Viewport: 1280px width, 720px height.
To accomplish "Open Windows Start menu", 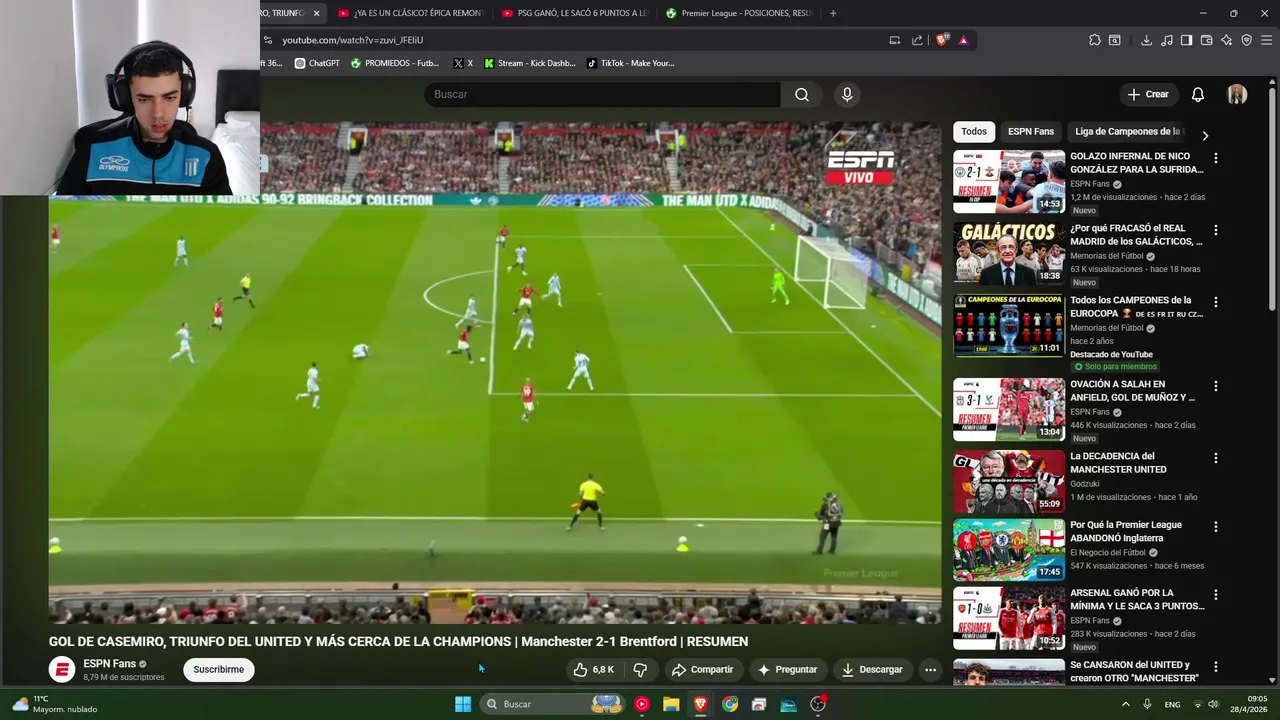I will [x=463, y=704].
